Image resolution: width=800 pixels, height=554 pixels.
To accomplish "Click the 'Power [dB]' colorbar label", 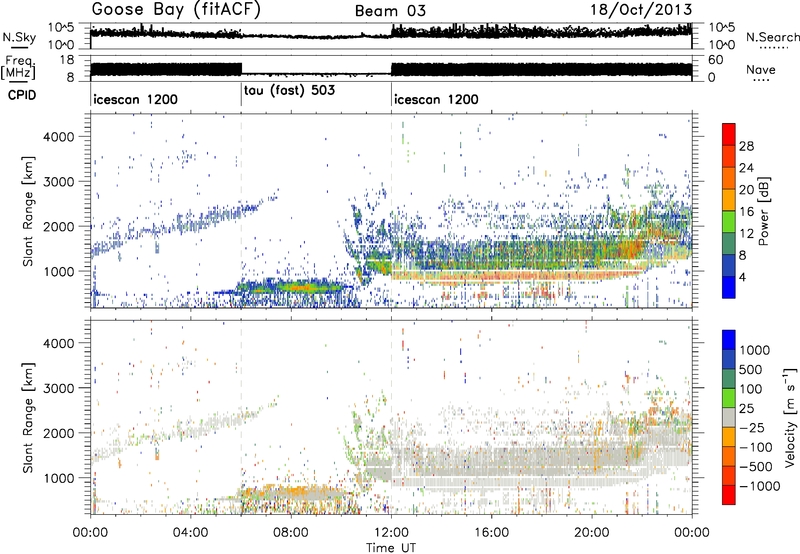I will click(x=763, y=211).
